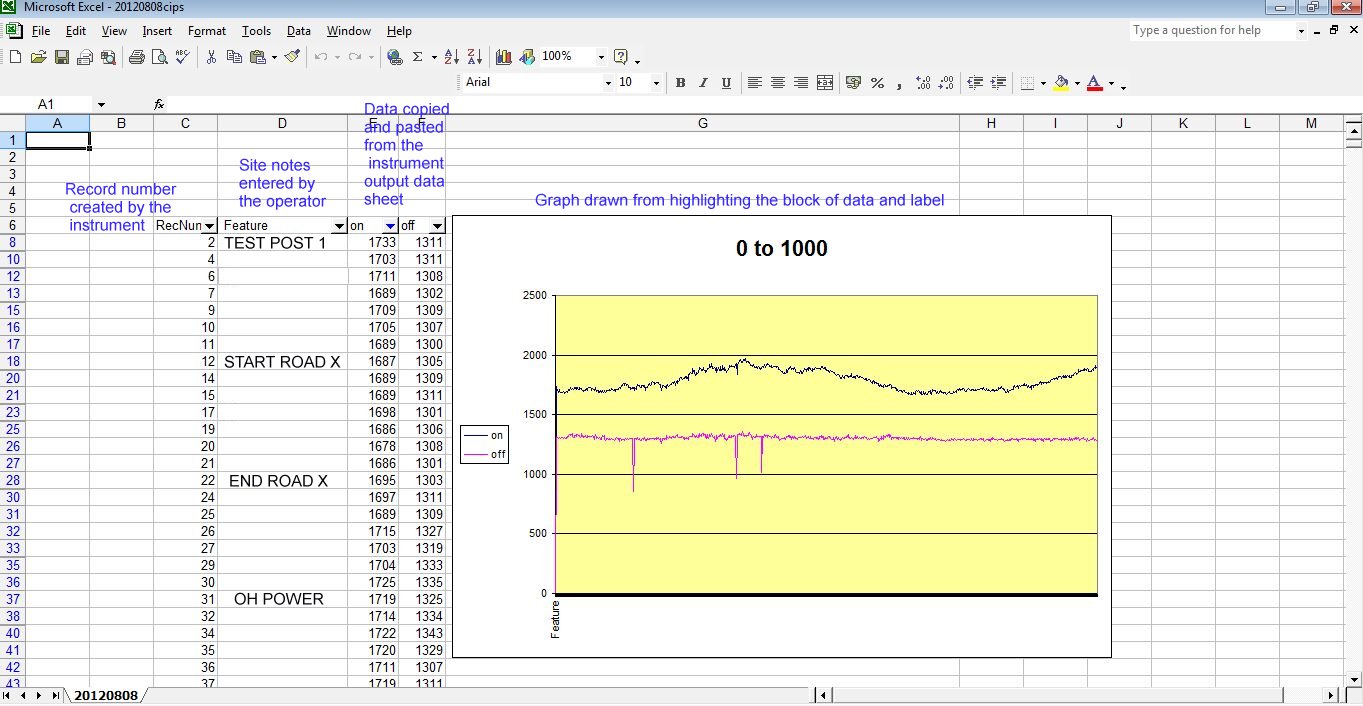Toggle Underline formatting
This screenshot has height=706, width=1363.
pyautogui.click(x=726, y=83)
